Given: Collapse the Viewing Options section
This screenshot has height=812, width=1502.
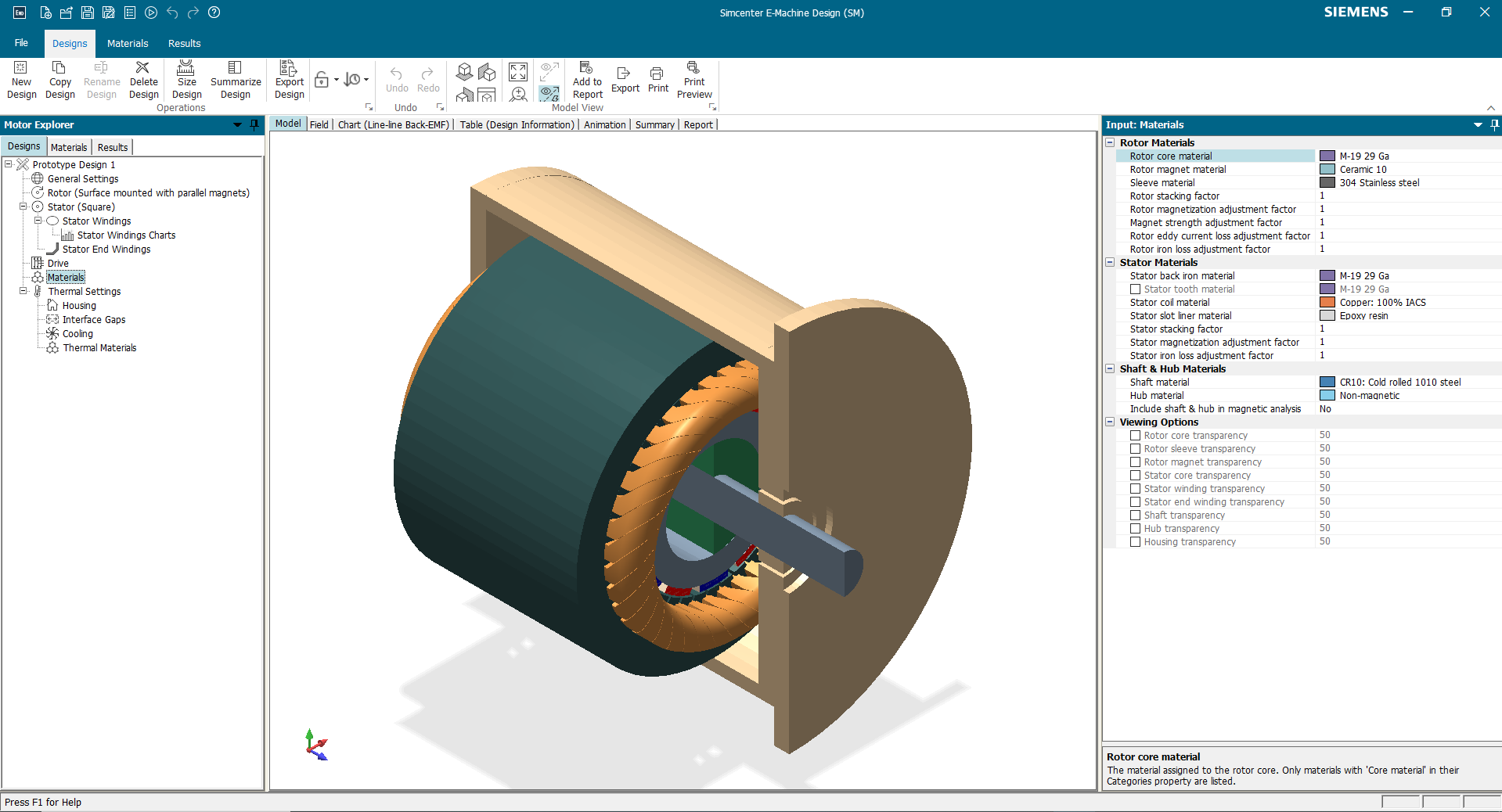Looking at the screenshot, I should [x=1110, y=422].
